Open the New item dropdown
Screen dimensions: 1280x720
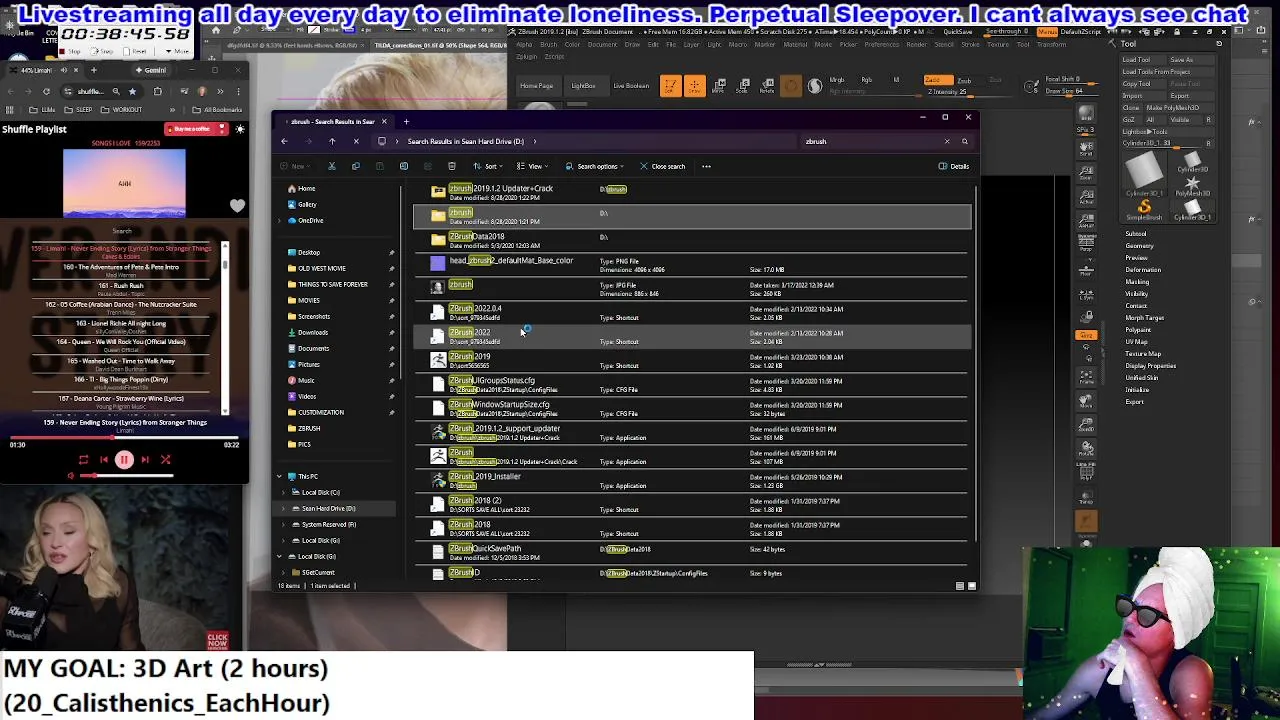coord(294,166)
